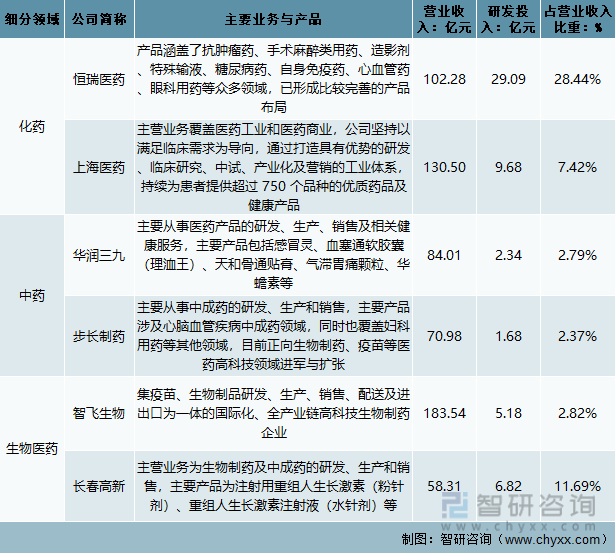Click company name 恒瑞医药
Viewport: 615px width, 553px height.
99,79
